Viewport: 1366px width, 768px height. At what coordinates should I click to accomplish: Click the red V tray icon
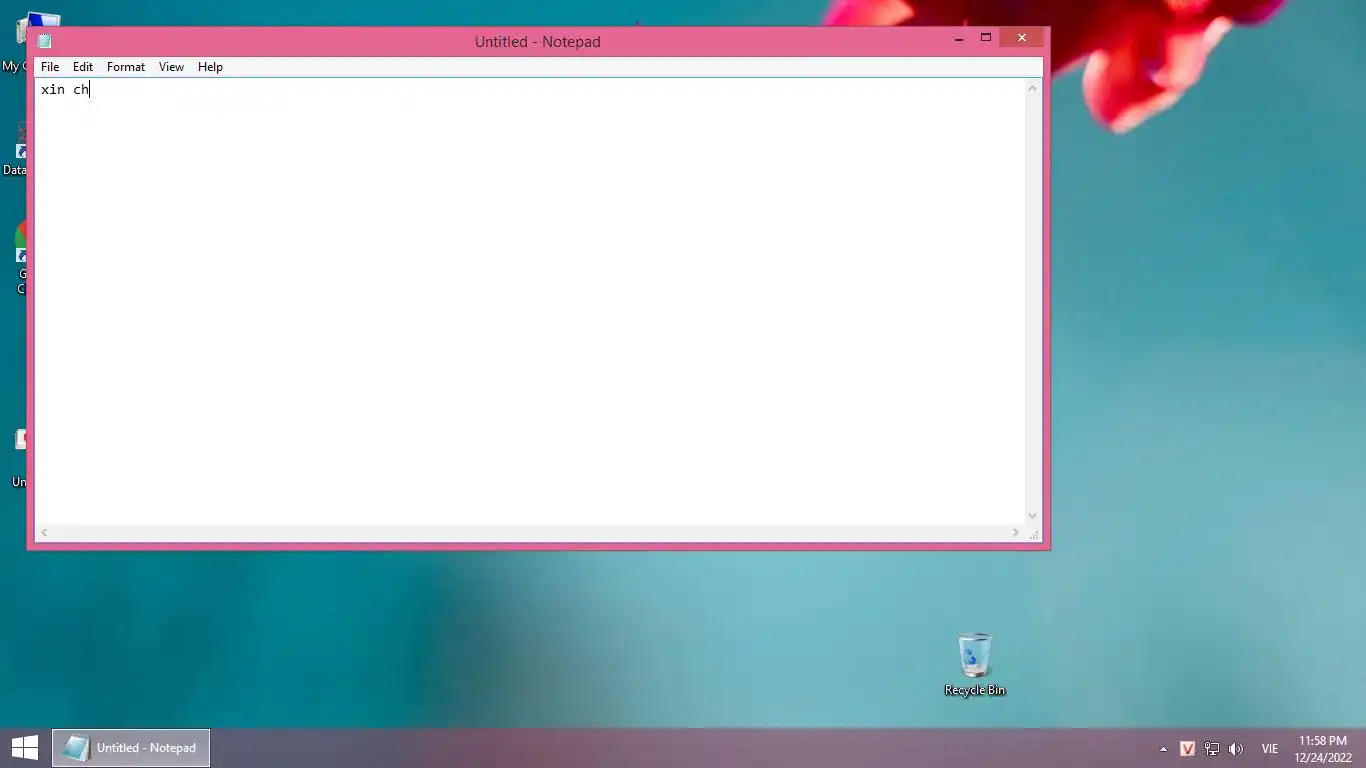1187,748
